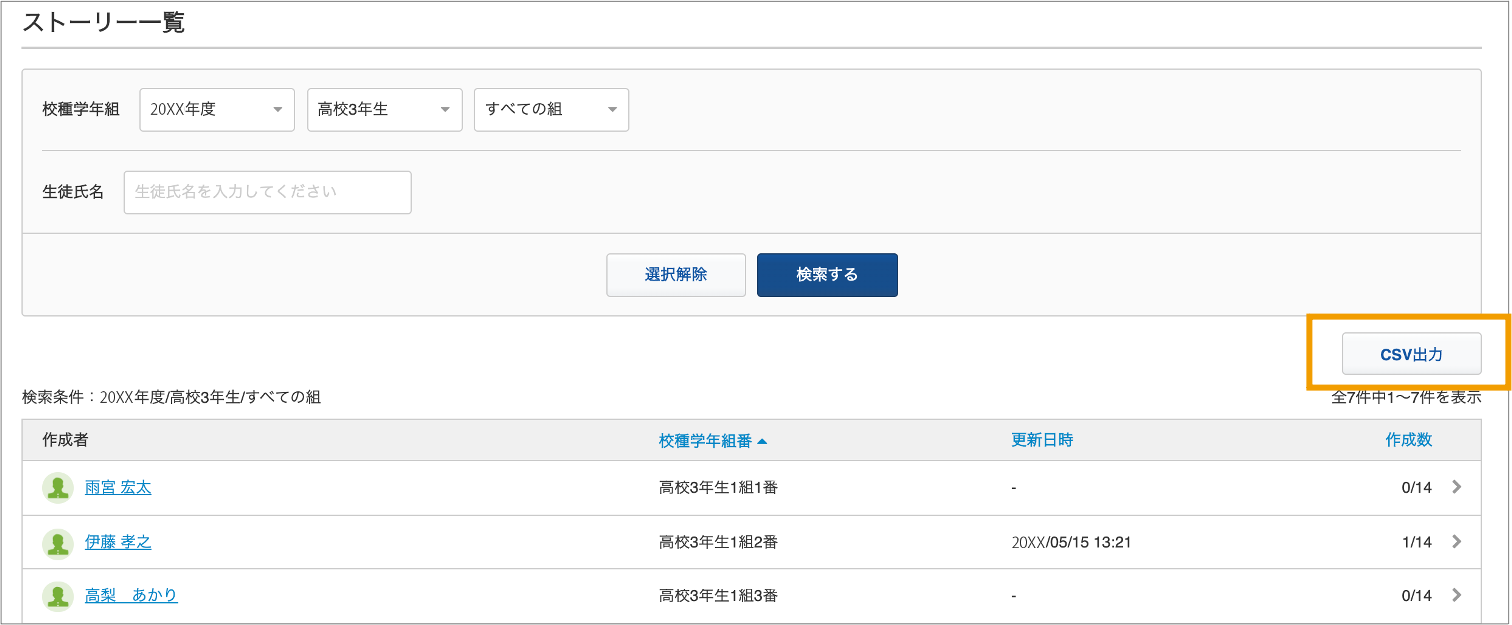Screen dimensions: 1512x625
Task: Focus the 生徒氏名 student name input field
Action: click(x=268, y=192)
